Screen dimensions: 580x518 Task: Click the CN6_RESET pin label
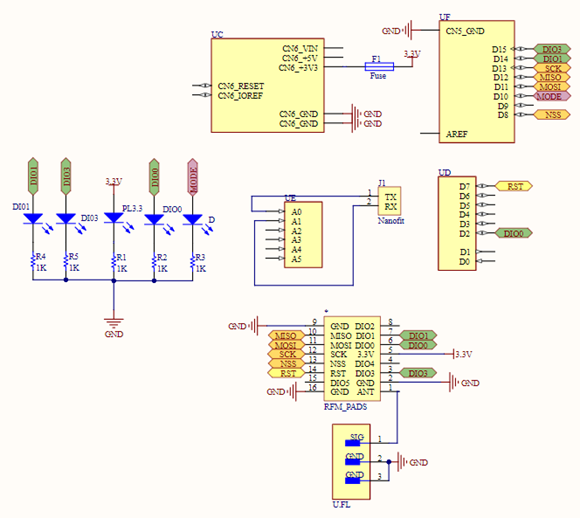coord(241,86)
